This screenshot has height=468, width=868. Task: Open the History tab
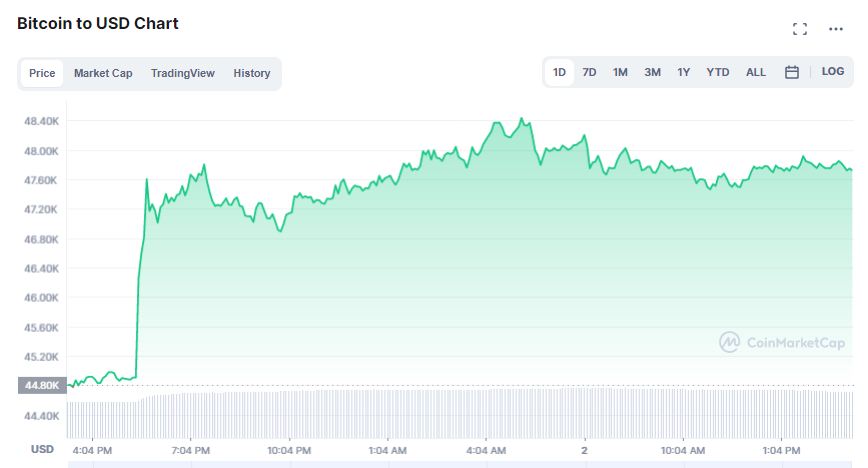[x=252, y=73]
